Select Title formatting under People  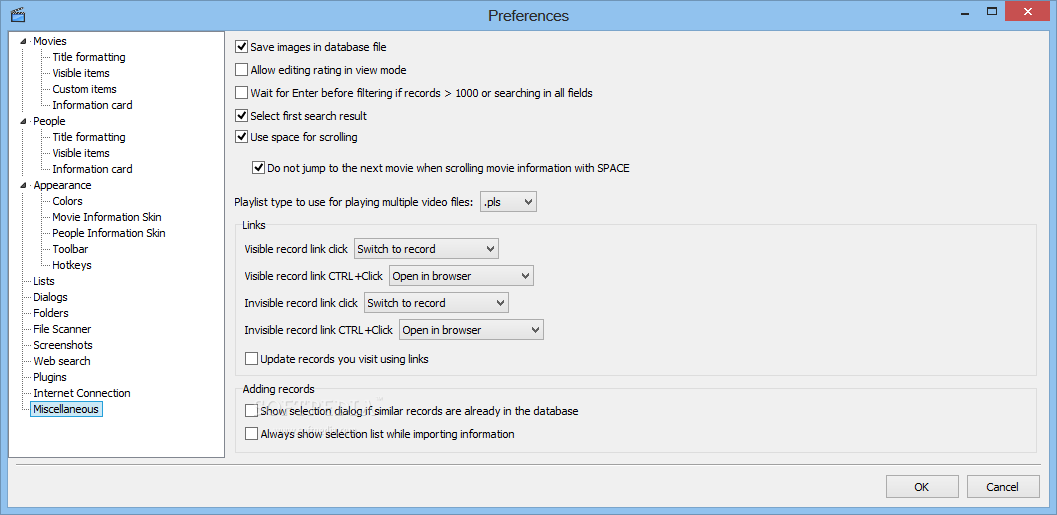pos(89,137)
